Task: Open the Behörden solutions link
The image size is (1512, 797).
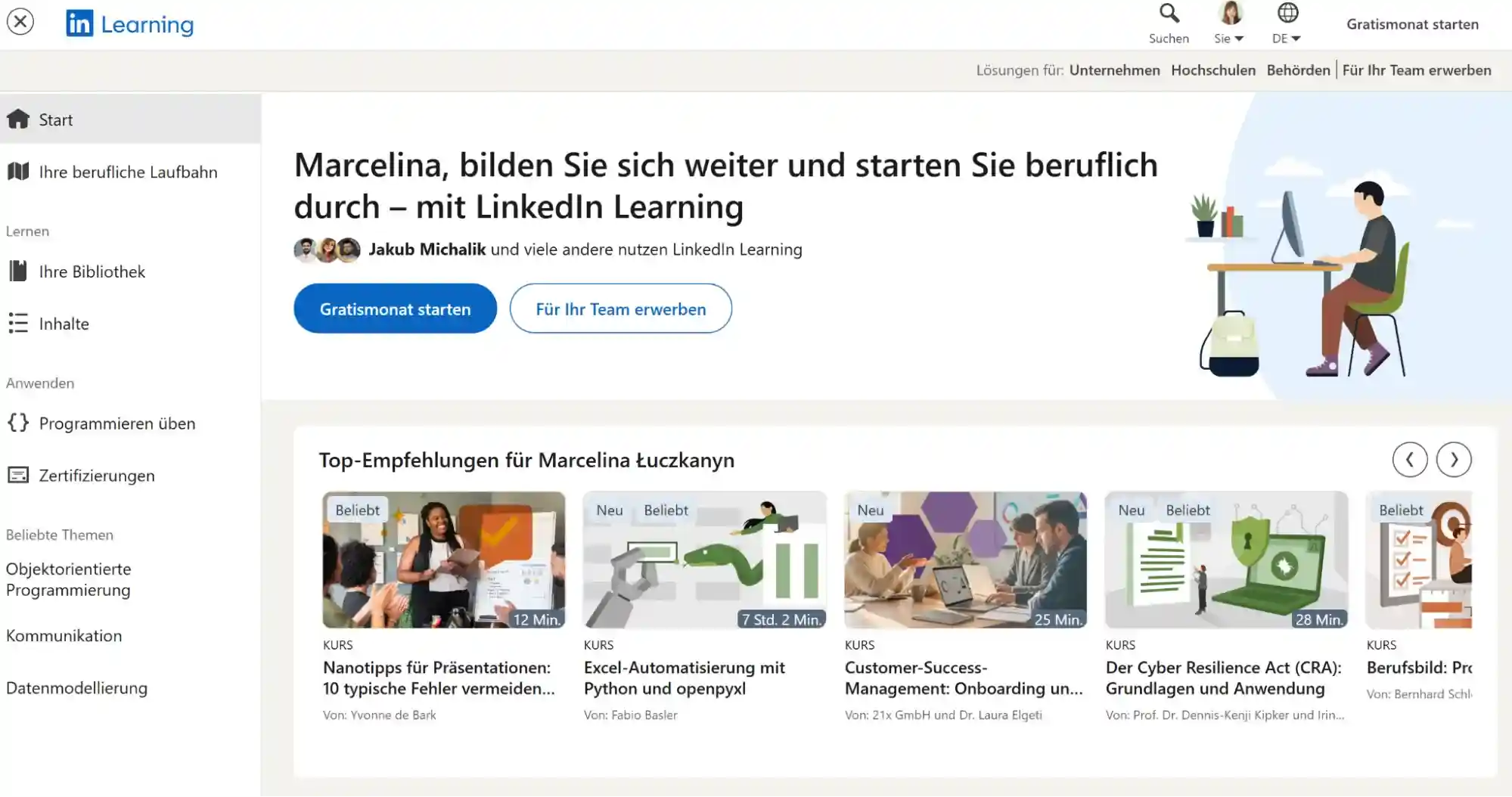Action: (1298, 70)
